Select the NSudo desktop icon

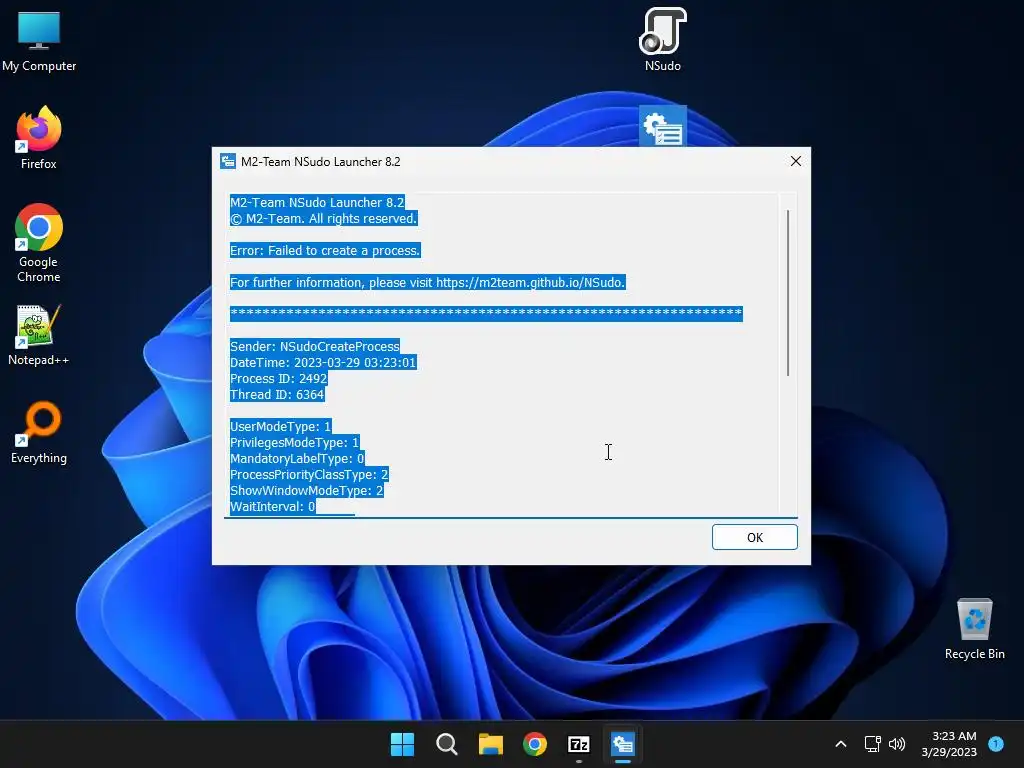(663, 40)
